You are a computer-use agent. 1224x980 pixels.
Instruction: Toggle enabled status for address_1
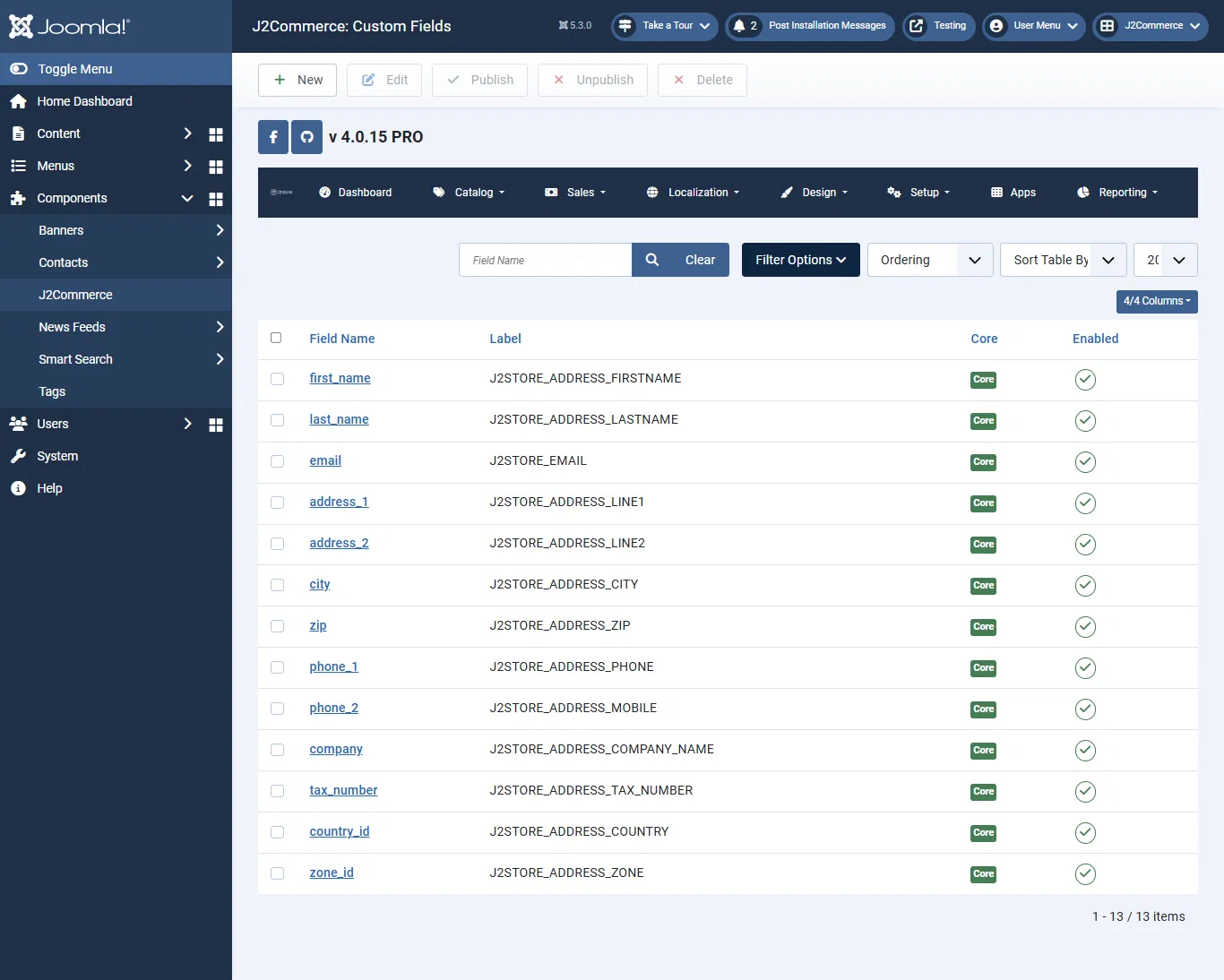point(1085,503)
